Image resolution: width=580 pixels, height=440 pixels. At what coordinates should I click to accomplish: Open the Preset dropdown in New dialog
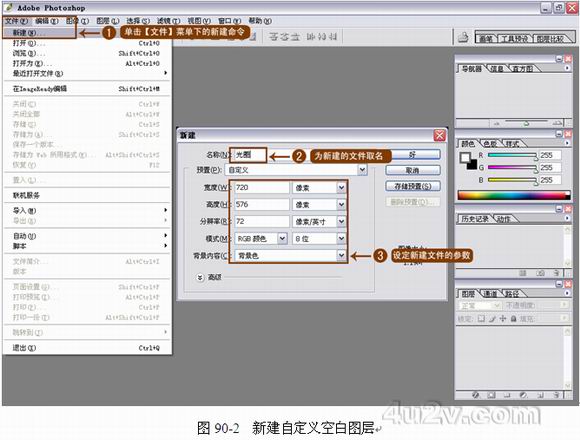click(x=362, y=170)
